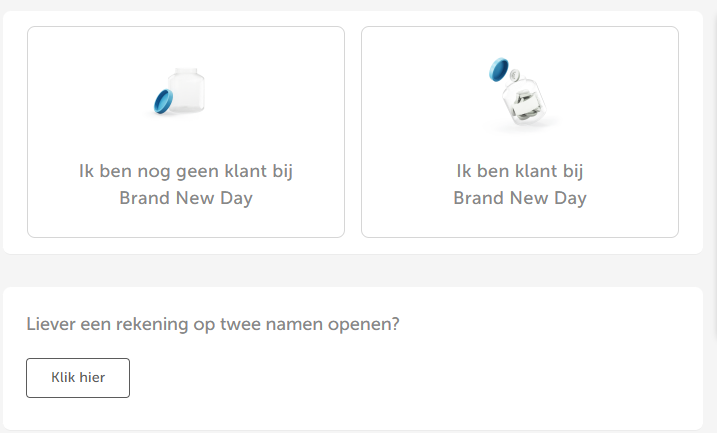Click 'Brand New Day' under the filled jar
Viewport: 717px width, 433px height.
(x=520, y=198)
